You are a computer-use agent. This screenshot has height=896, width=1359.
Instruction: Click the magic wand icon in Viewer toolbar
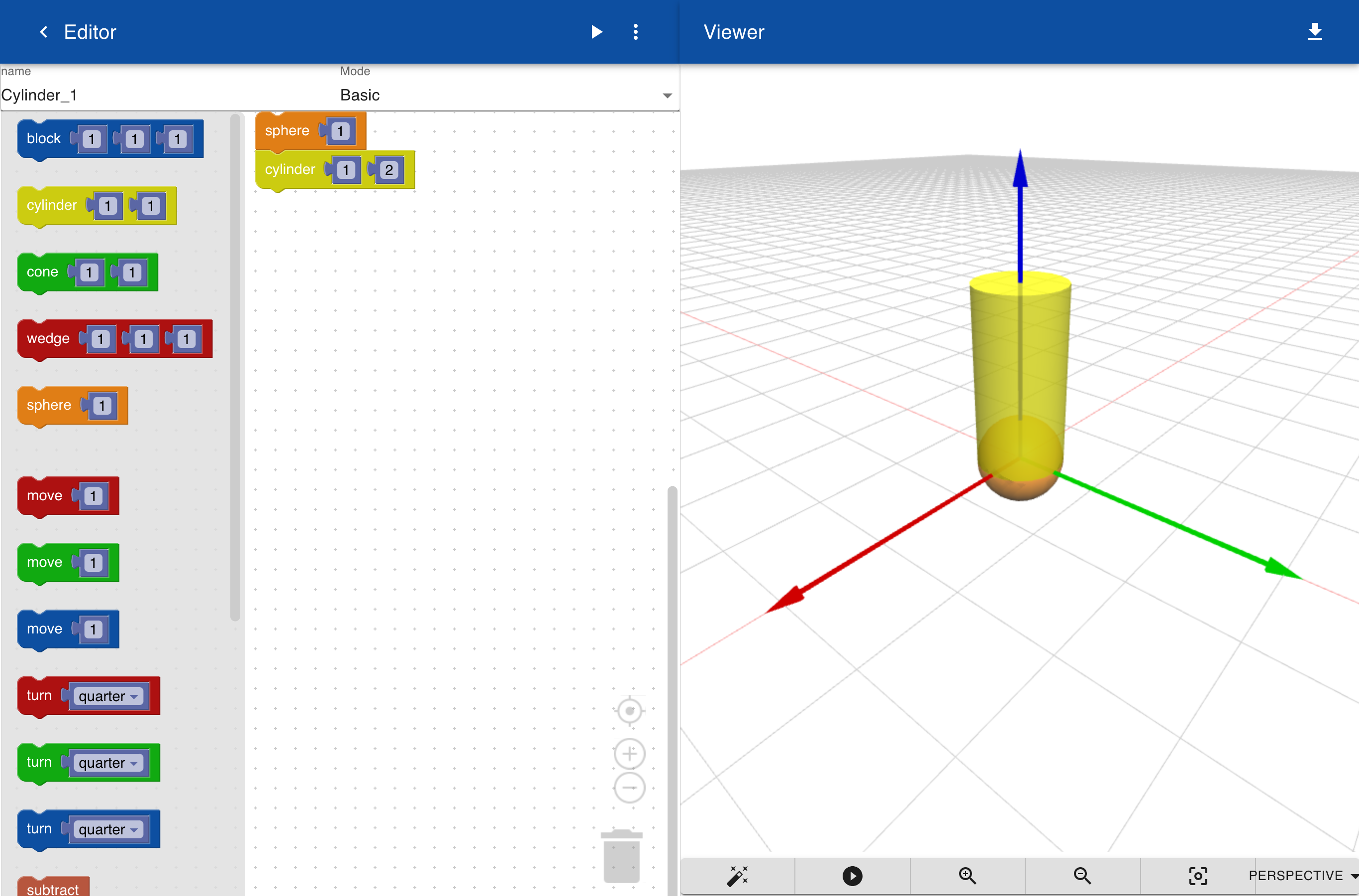(737, 876)
